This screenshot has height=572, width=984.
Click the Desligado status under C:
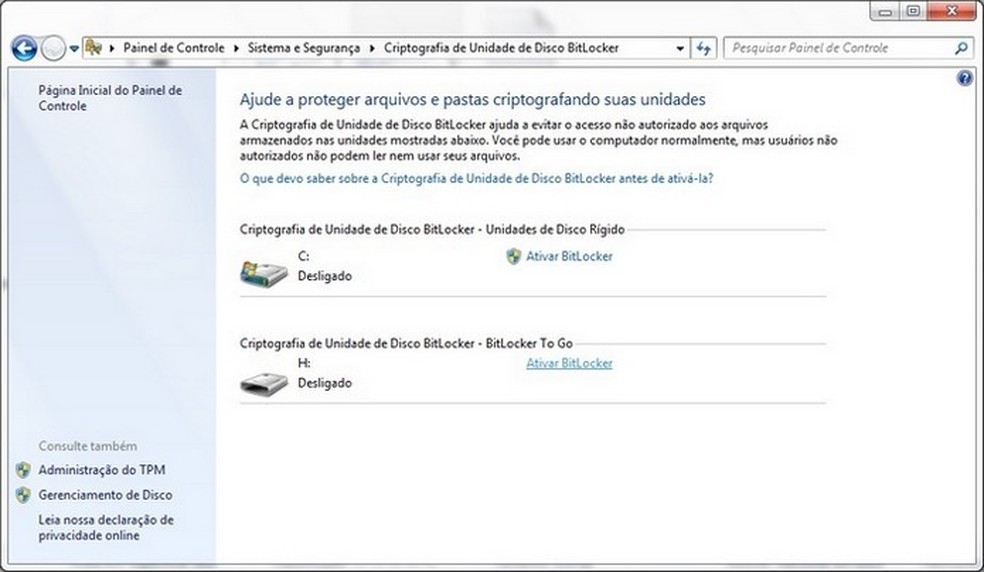[x=324, y=276]
